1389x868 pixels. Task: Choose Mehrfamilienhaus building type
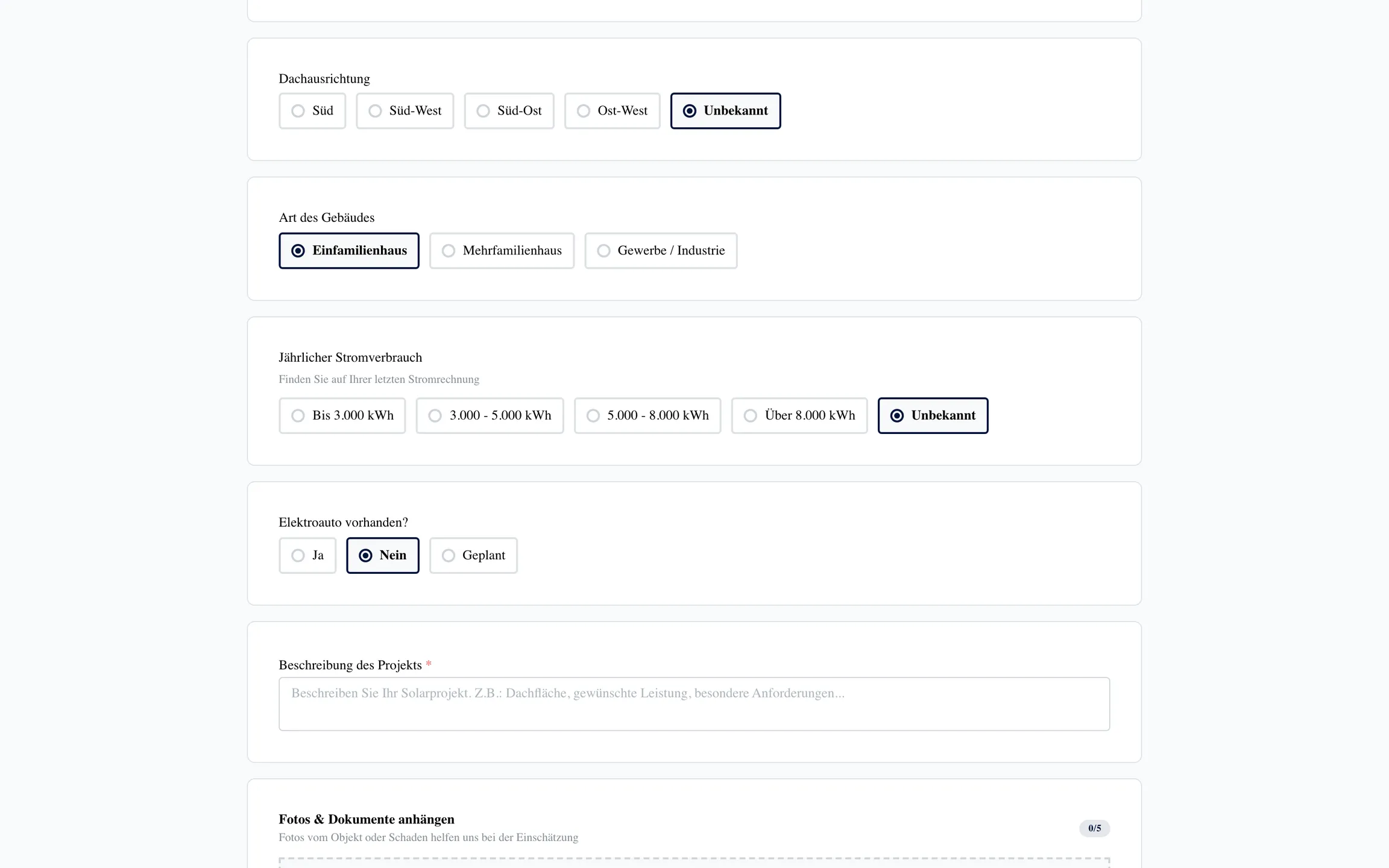[502, 251]
